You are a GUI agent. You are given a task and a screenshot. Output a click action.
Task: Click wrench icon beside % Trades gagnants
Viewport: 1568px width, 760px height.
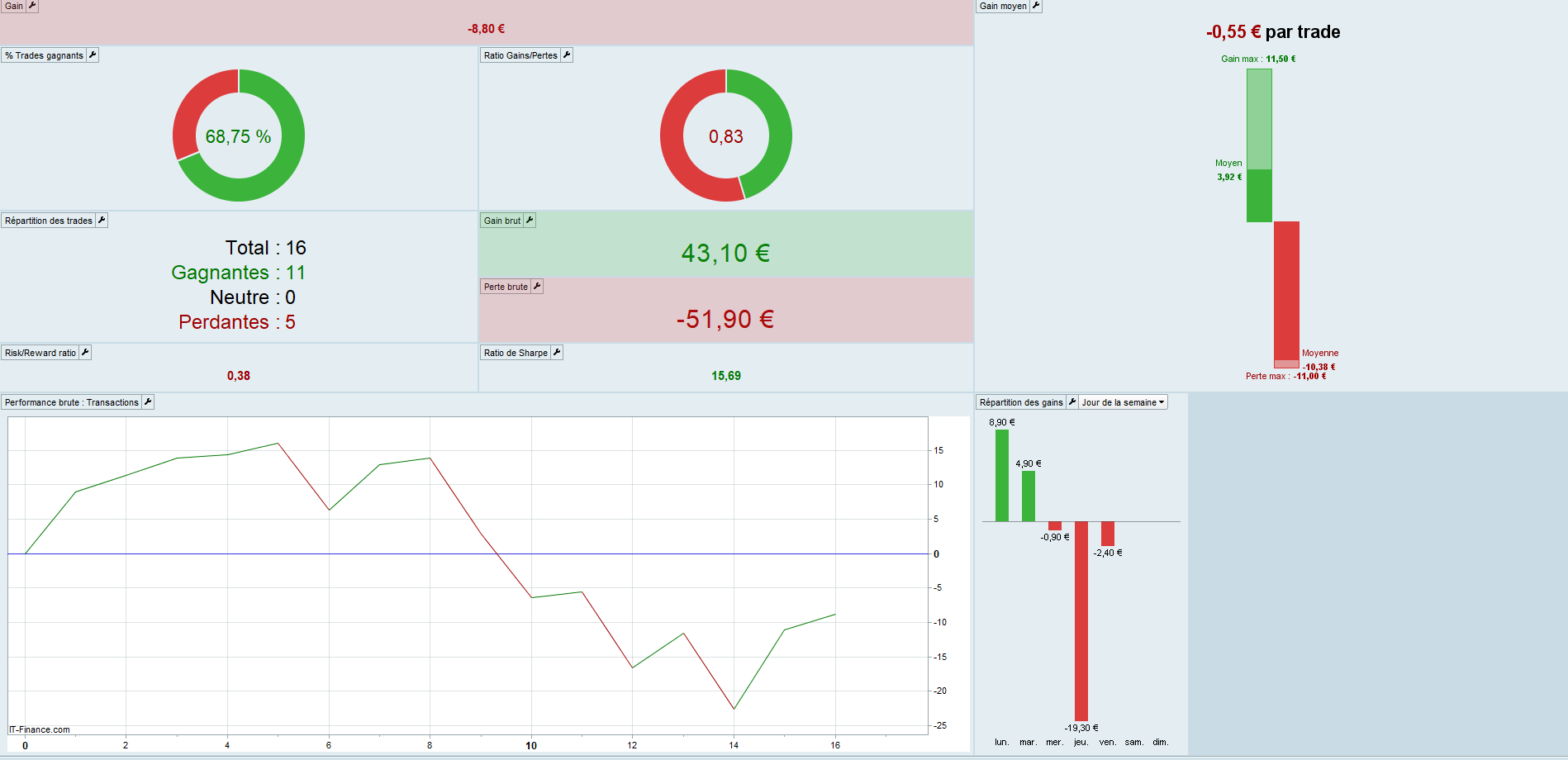pyautogui.click(x=93, y=55)
